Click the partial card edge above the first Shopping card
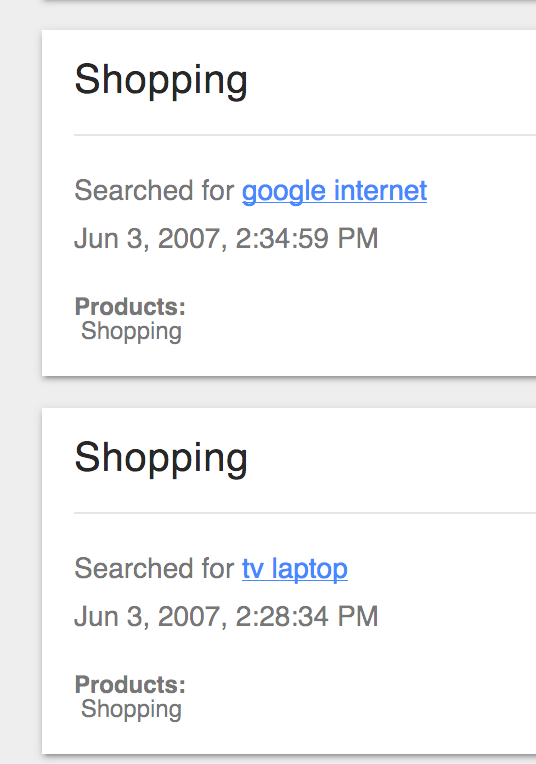Viewport: 536px width, 764px height. tap(289, 1)
